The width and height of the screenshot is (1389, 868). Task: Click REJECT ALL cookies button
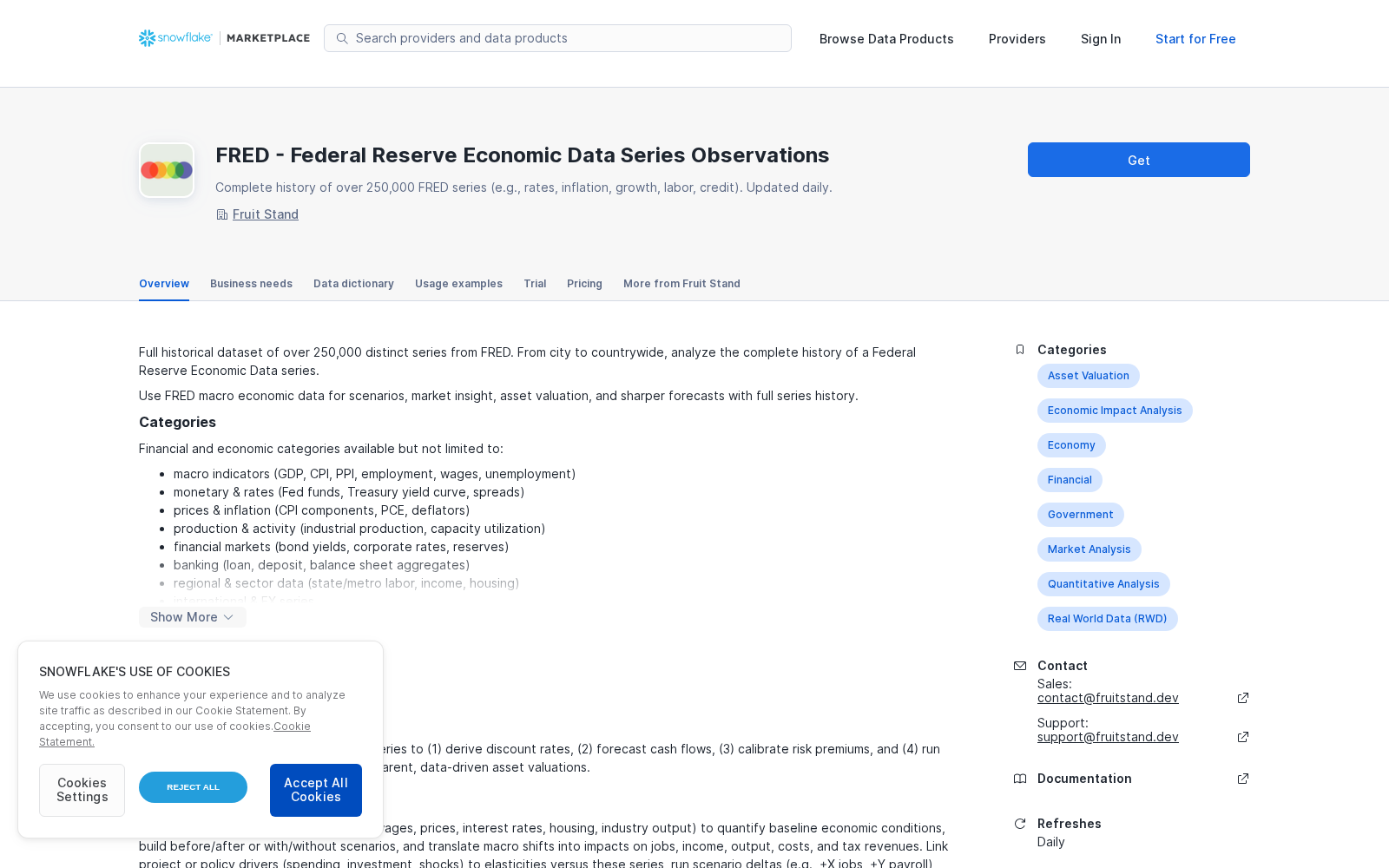[x=193, y=787]
